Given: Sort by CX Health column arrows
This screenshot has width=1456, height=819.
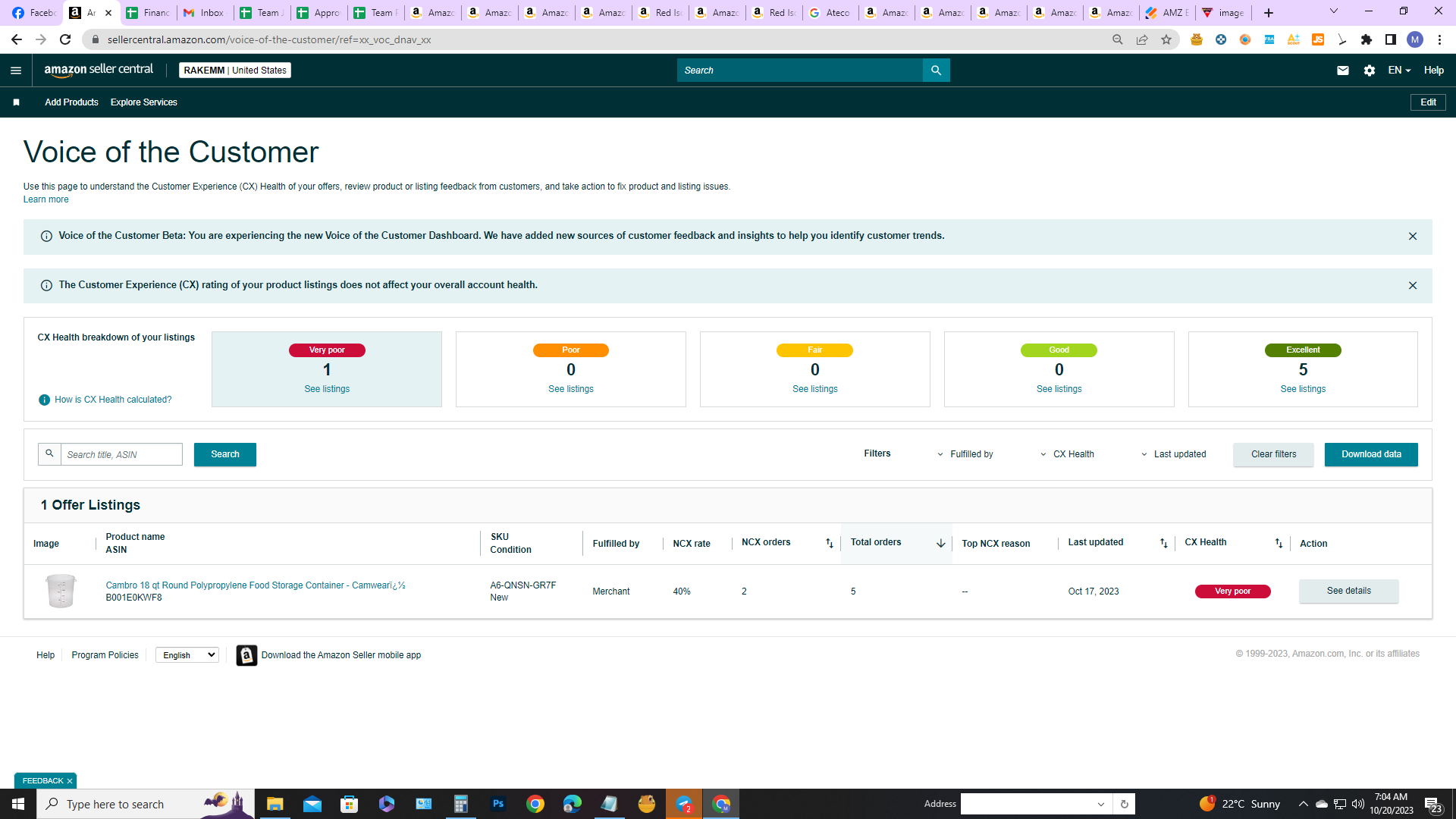Looking at the screenshot, I should [x=1279, y=543].
